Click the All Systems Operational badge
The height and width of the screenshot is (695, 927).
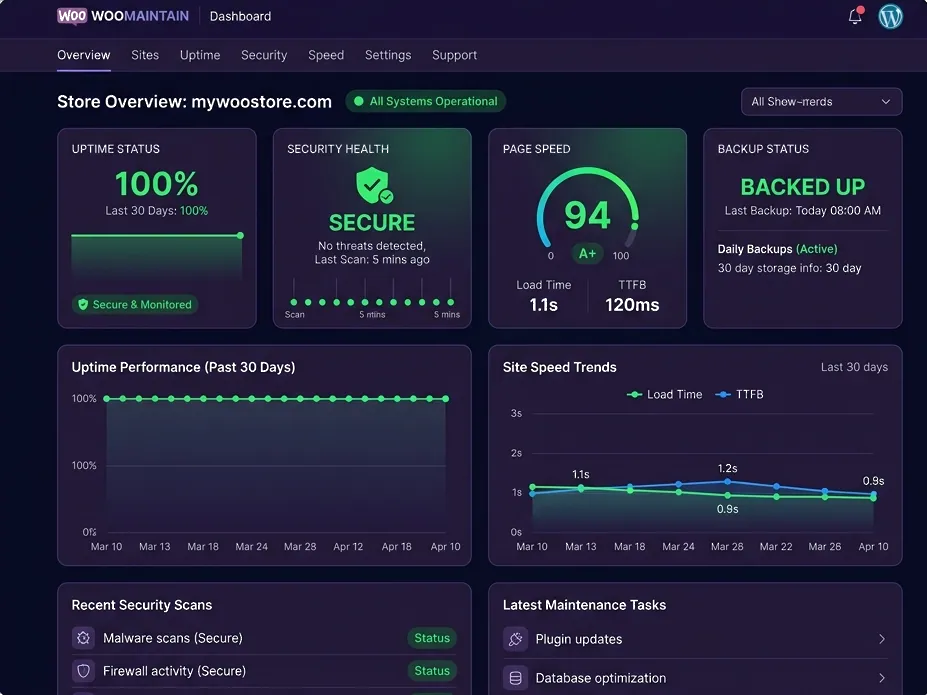(x=426, y=101)
